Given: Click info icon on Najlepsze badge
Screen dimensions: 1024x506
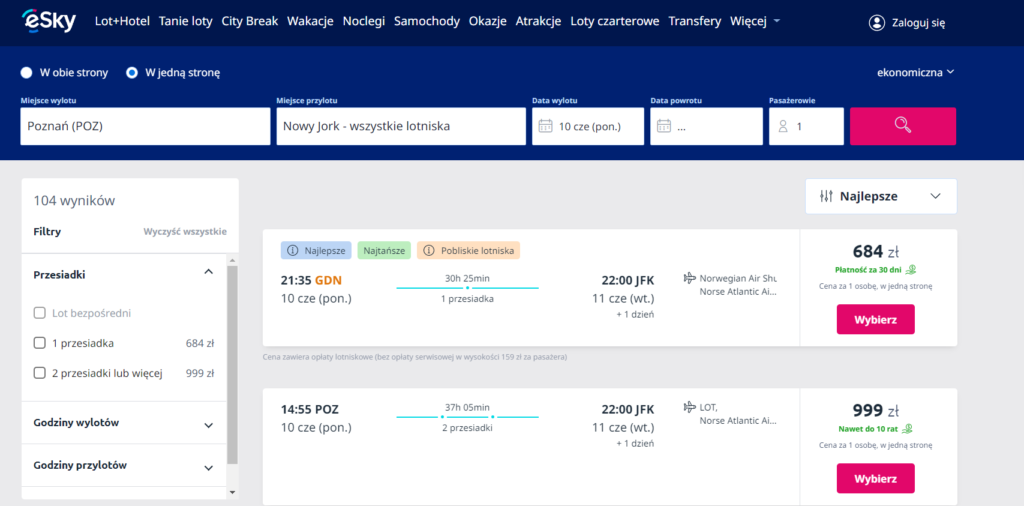Looking at the screenshot, I should coord(293,250).
